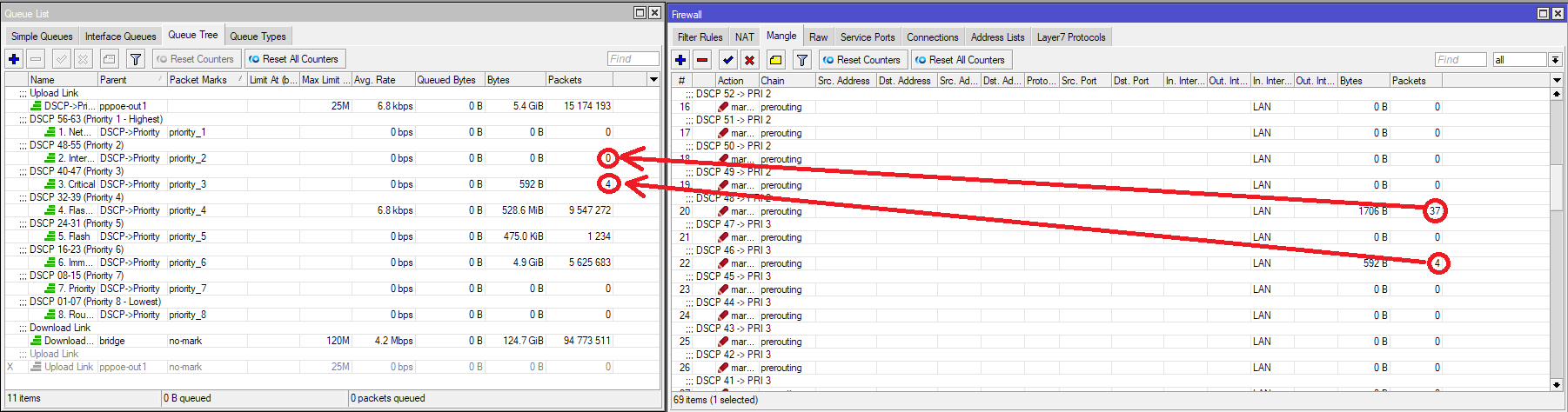Click Find field in Queue List

(x=633, y=59)
